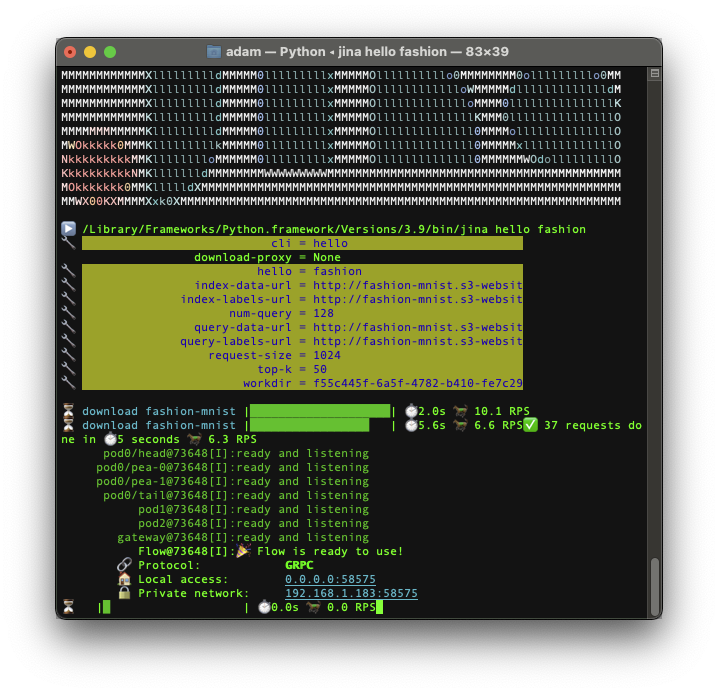Image resolution: width=718 pixels, height=693 pixels.
Task: Click the 'pod2@73648[I]:ready and listening' line
Action: [x=253, y=524]
